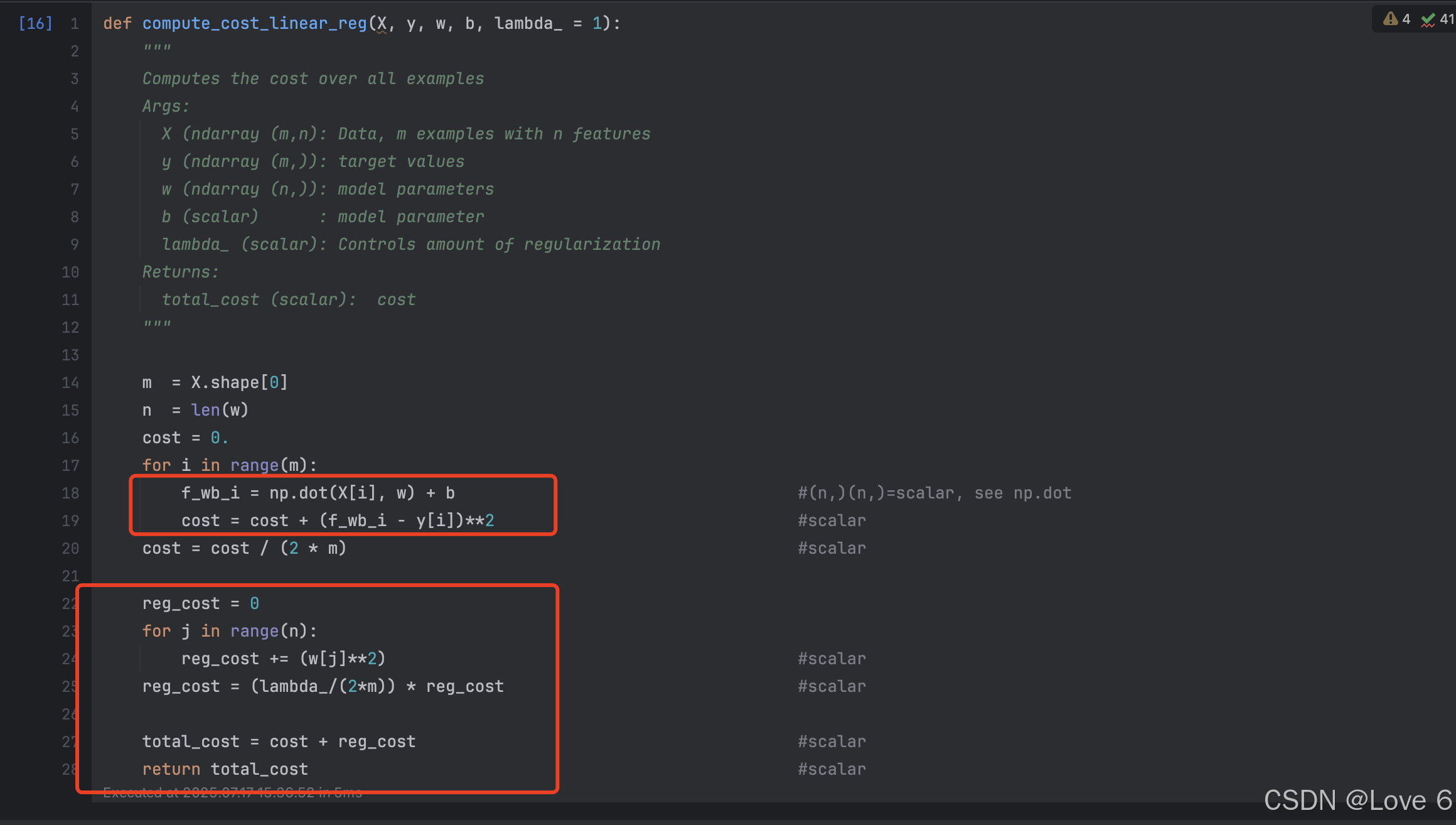
Task: Click the 'reg_cost = (lambda_/(2*m)) * reg_cost' line
Action: tap(323, 687)
